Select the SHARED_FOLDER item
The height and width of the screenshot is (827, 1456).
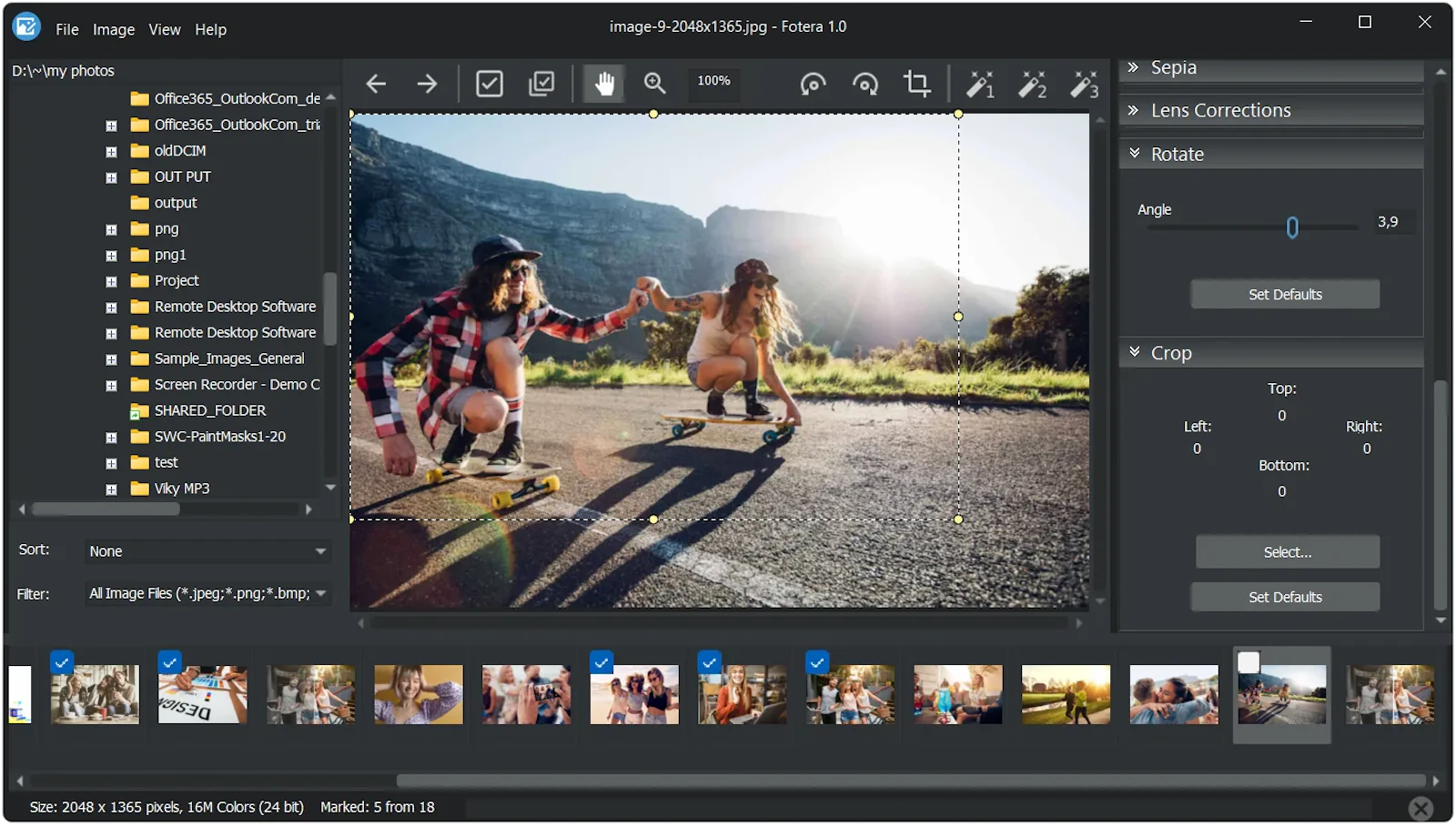(209, 411)
